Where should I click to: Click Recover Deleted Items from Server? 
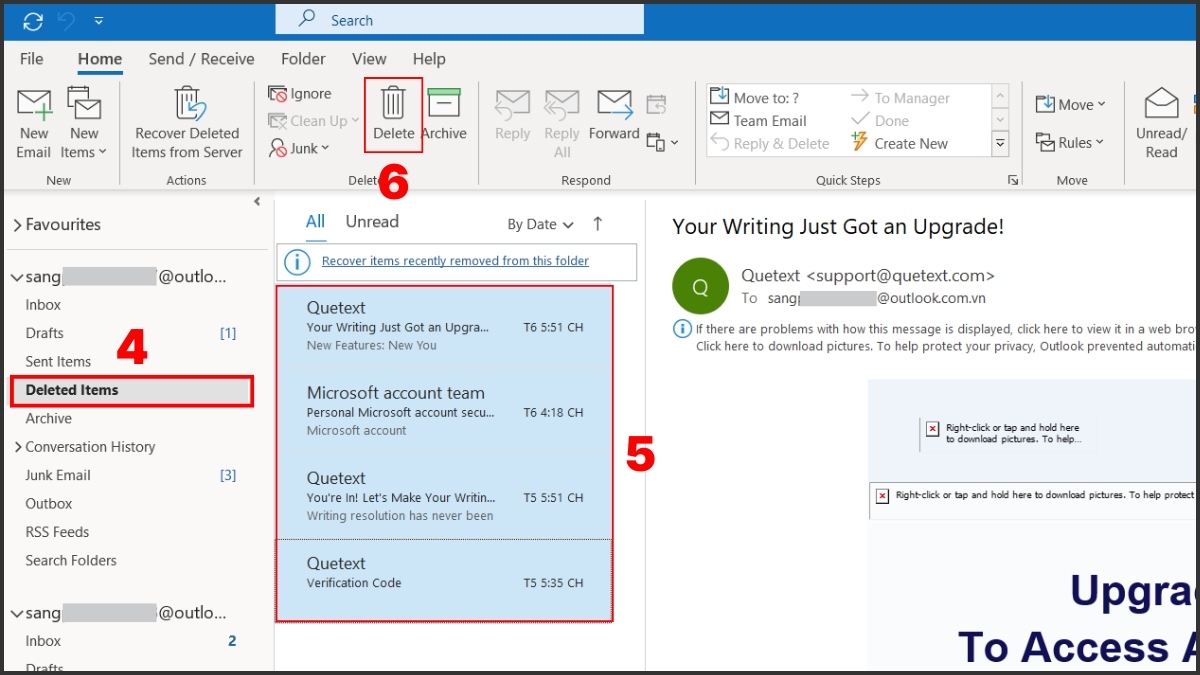(187, 122)
